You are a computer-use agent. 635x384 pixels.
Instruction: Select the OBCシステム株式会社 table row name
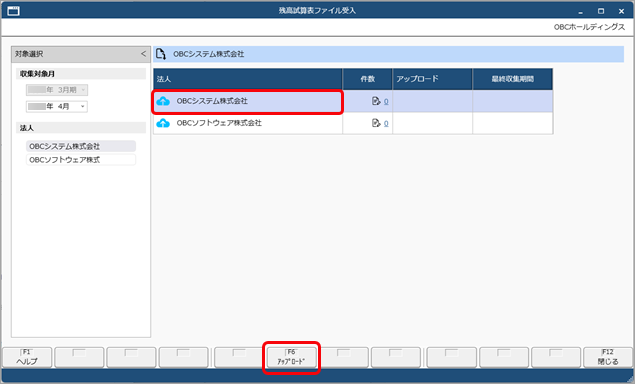212,101
